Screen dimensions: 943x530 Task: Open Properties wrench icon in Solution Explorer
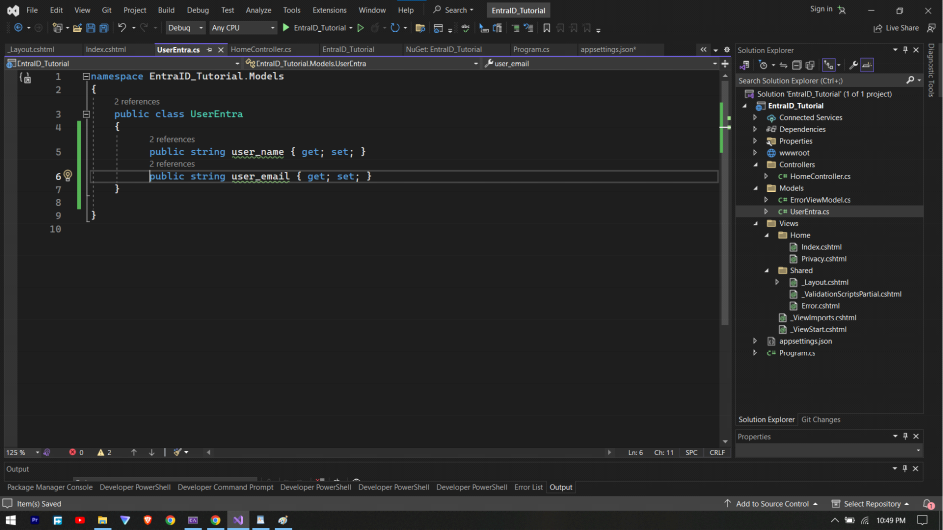click(x=853, y=65)
